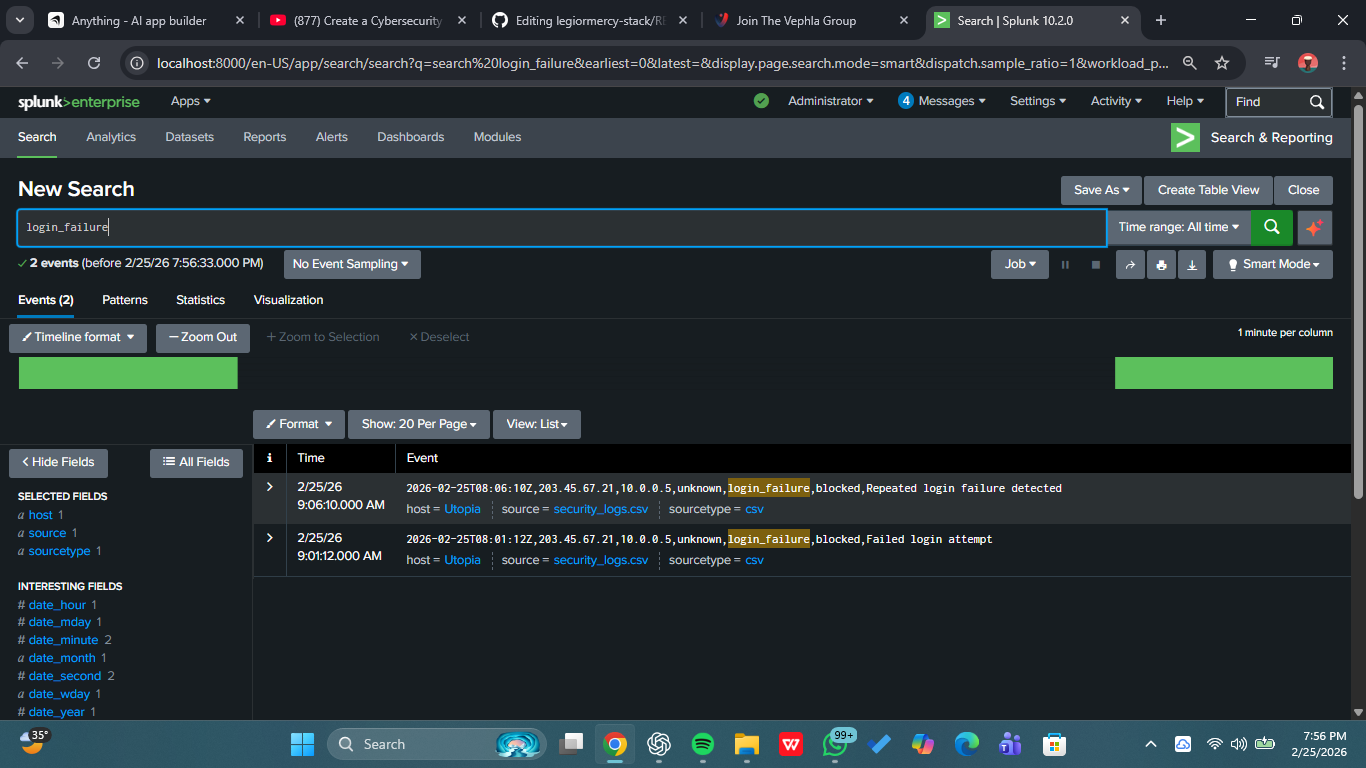Viewport: 1366px width, 768px height.
Task: Click the security_logs.csv source link in first event
Action: click(x=601, y=509)
